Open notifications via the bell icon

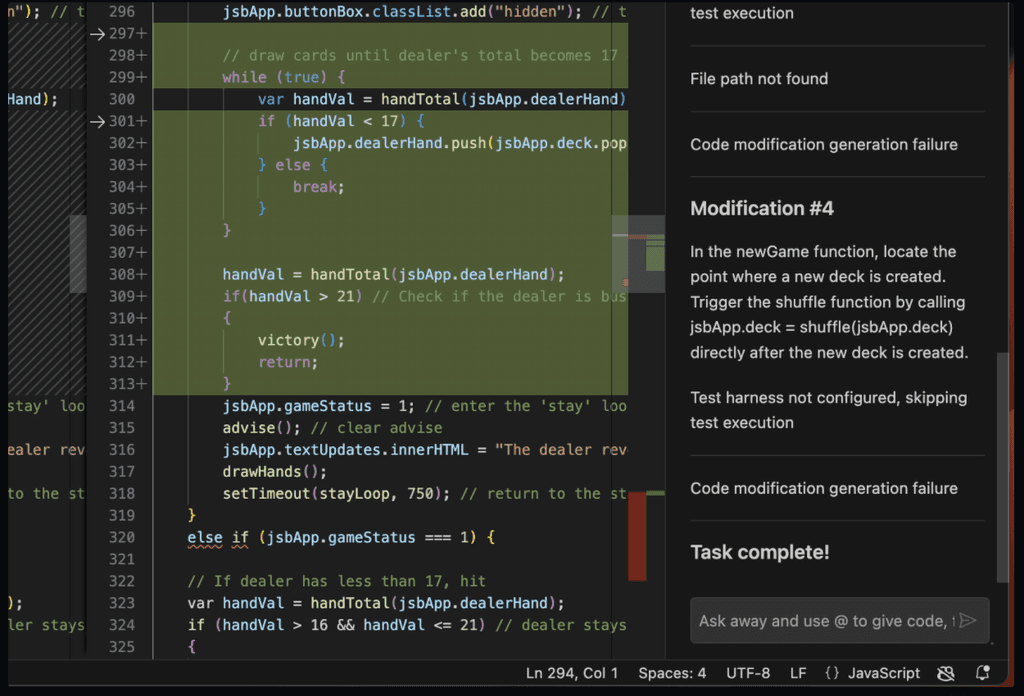(981, 673)
